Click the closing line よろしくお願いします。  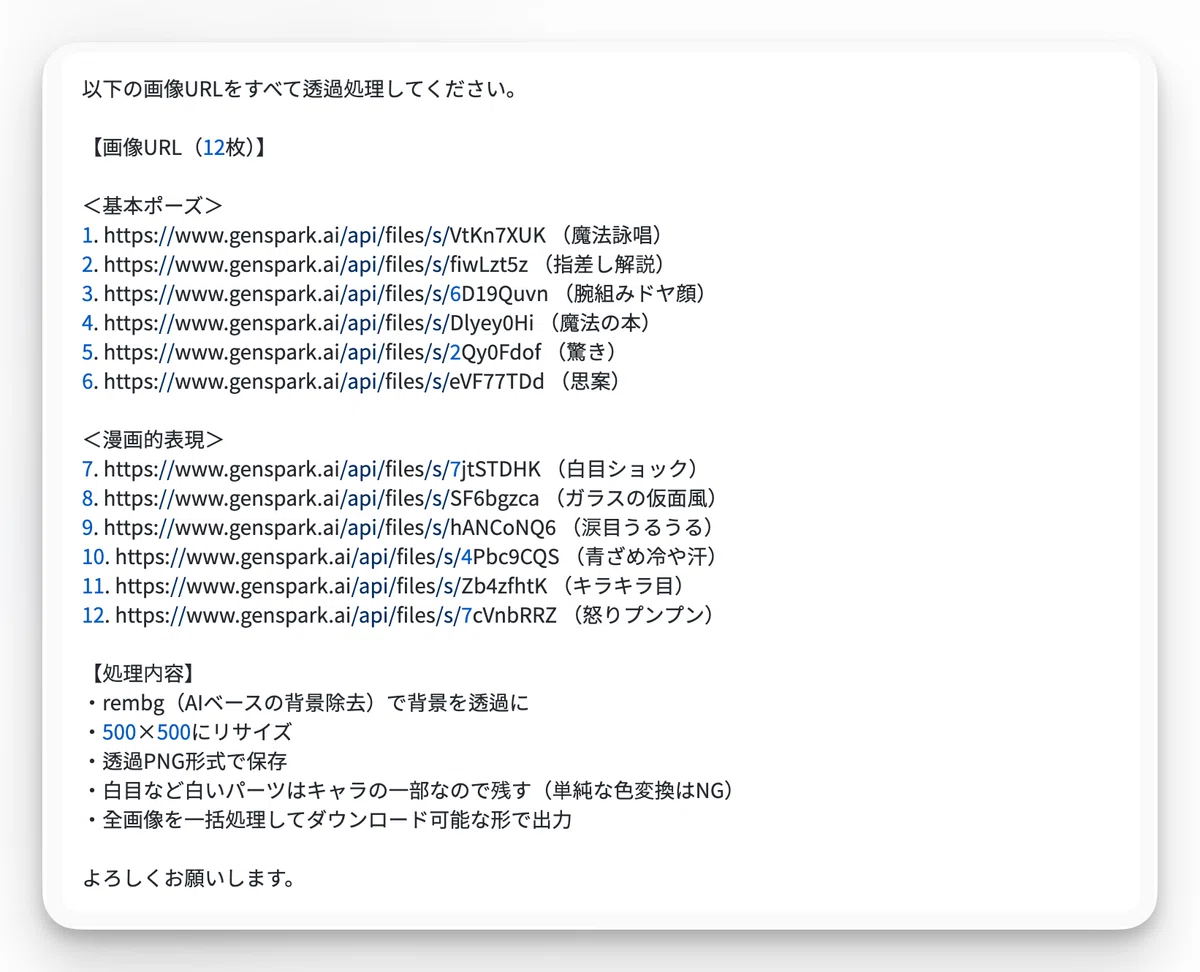(188, 878)
